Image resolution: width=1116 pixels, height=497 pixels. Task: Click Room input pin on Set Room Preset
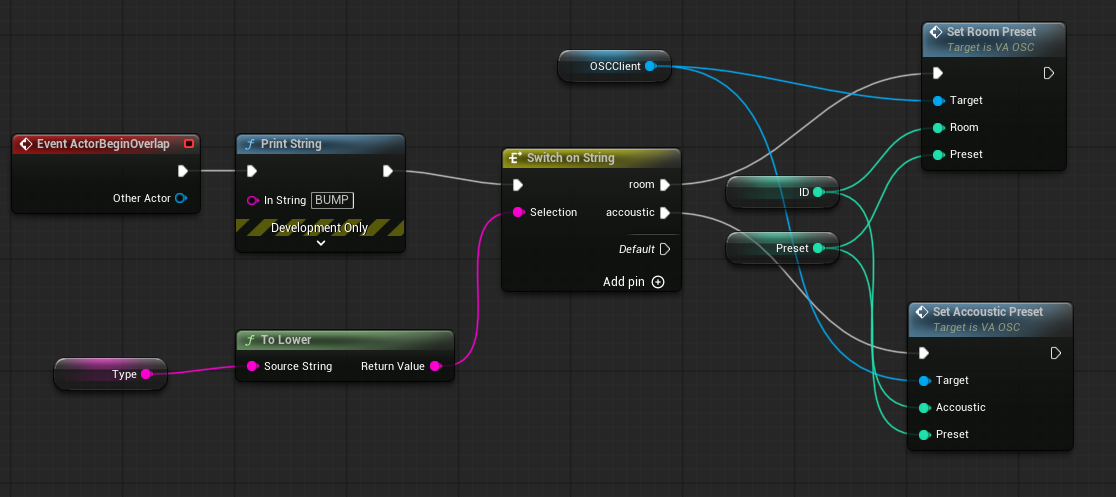(938, 127)
